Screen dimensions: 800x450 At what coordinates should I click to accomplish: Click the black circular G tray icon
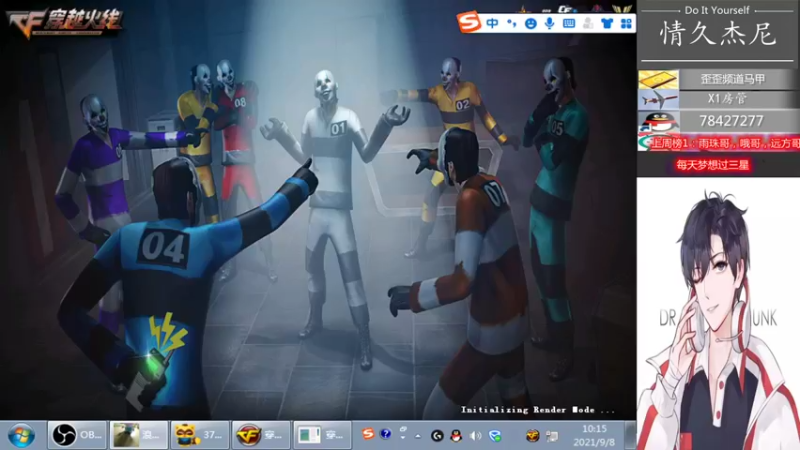[437, 436]
